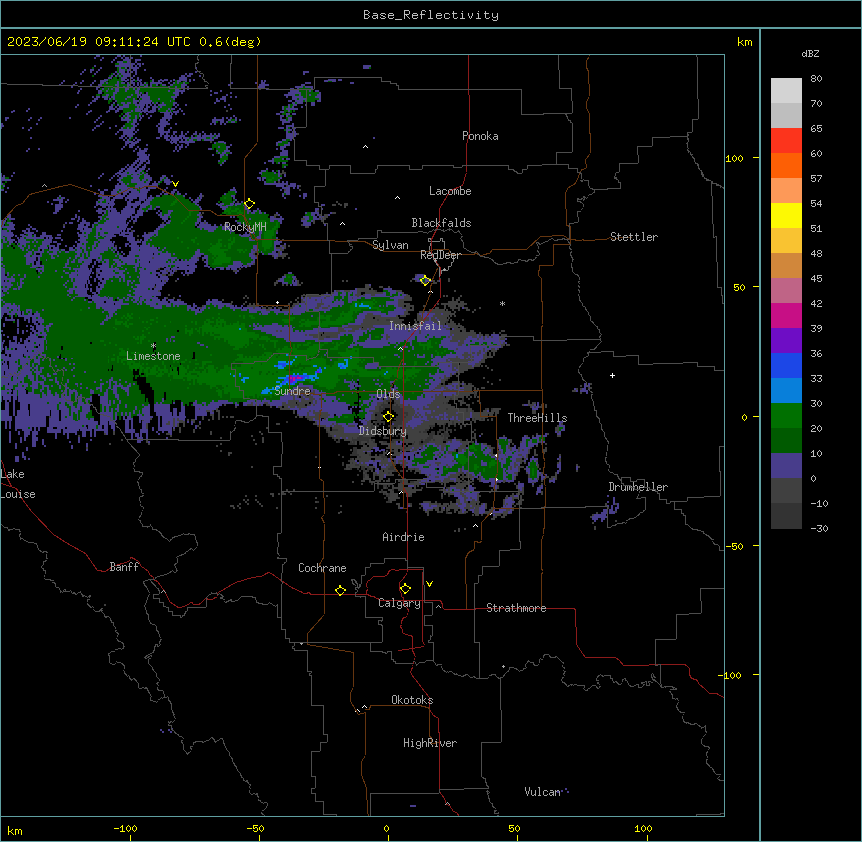Pick the violet 36-39 dBZ legend swatch
The width and height of the screenshot is (862, 842).
pos(786,341)
